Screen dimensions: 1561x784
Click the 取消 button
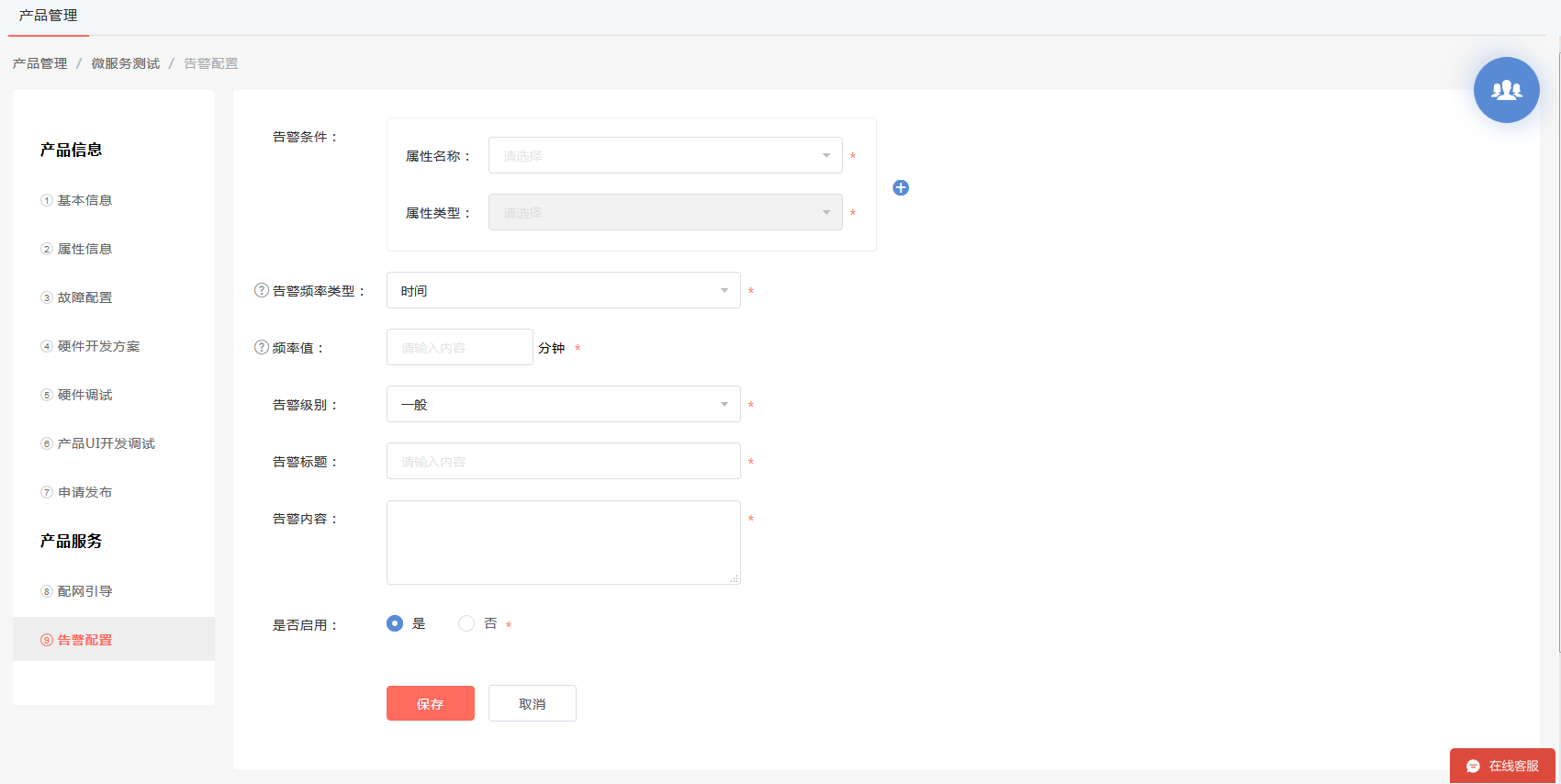point(533,703)
